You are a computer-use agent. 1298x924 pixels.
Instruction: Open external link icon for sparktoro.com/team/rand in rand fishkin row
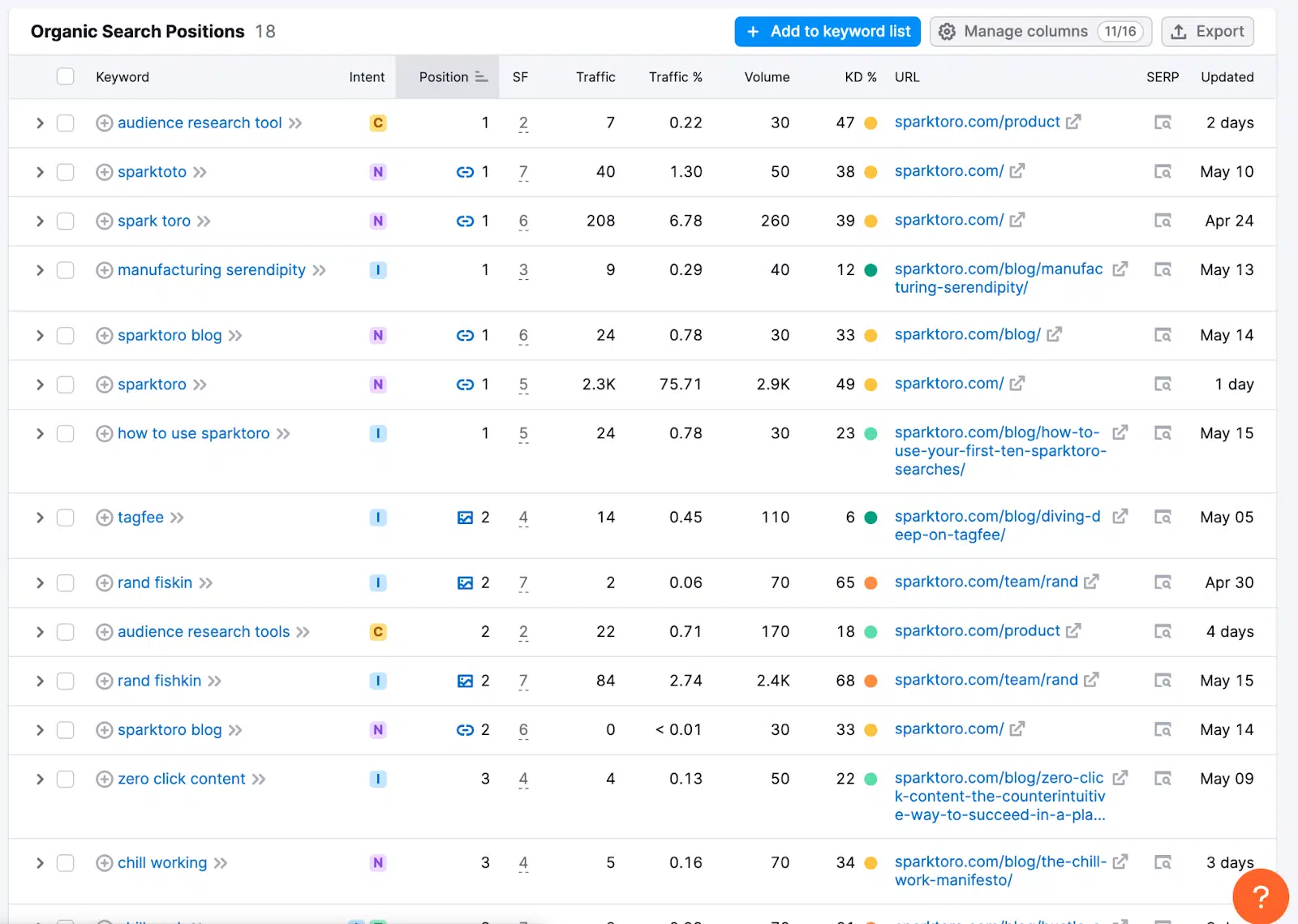(1091, 680)
